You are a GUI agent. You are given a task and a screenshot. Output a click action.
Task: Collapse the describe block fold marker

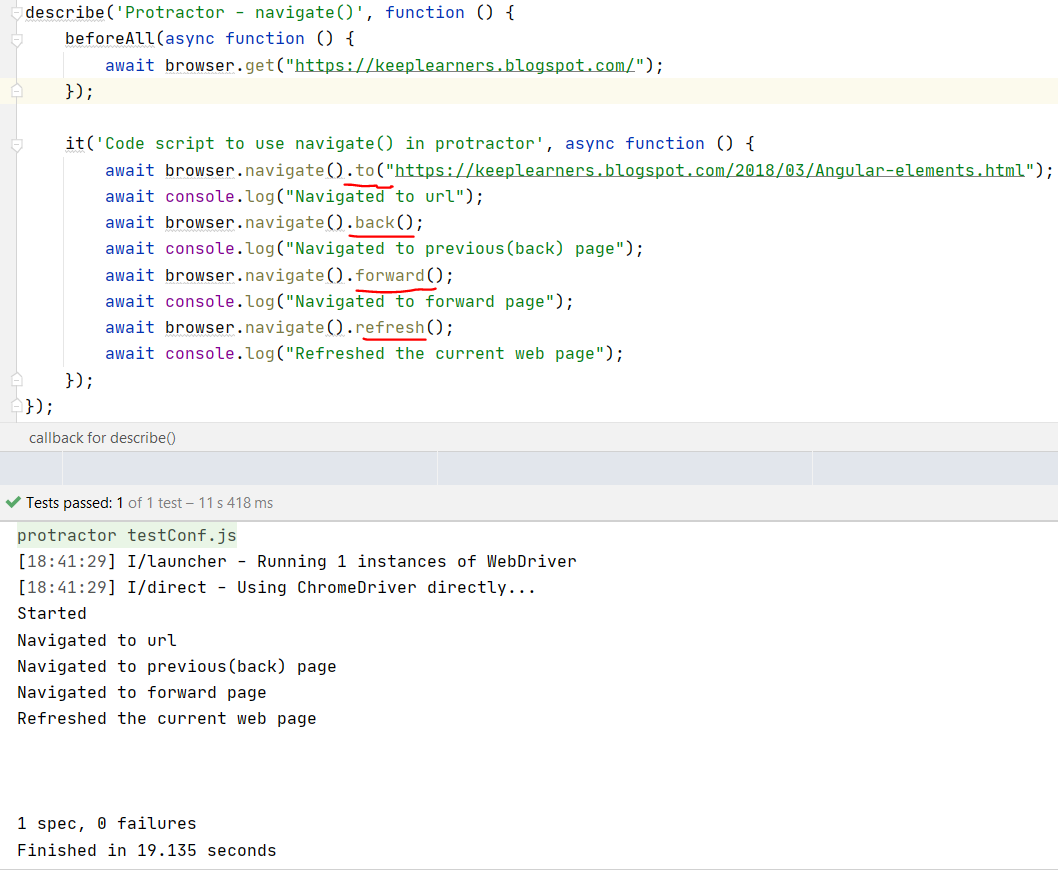coord(17,13)
